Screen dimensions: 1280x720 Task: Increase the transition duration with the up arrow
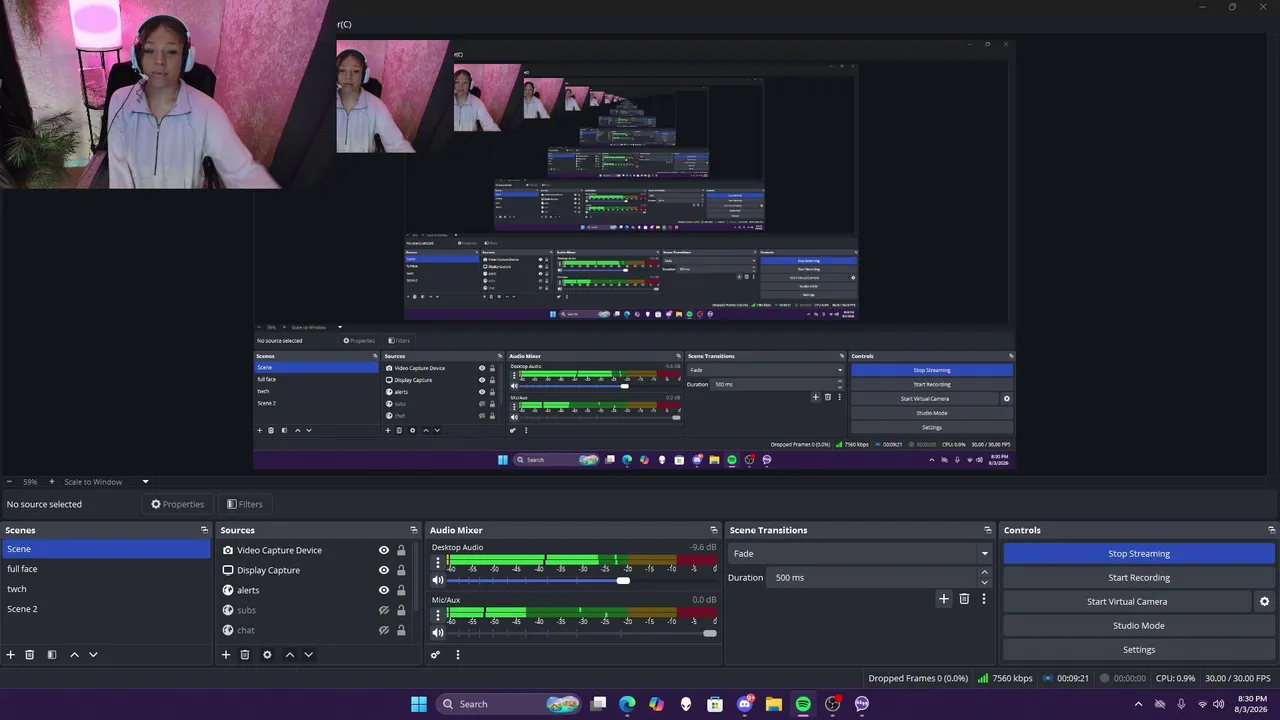984,573
